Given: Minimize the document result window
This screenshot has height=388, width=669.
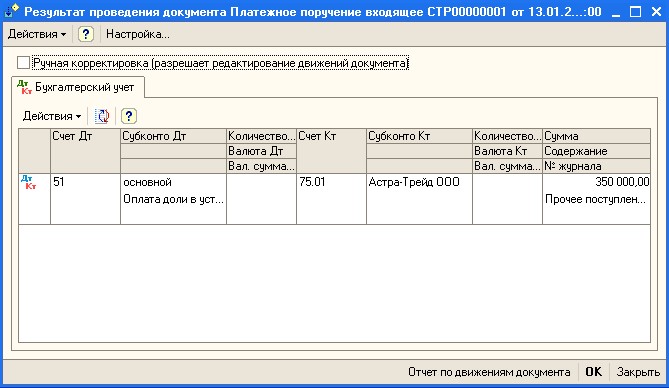Looking at the screenshot, I should [616, 12].
